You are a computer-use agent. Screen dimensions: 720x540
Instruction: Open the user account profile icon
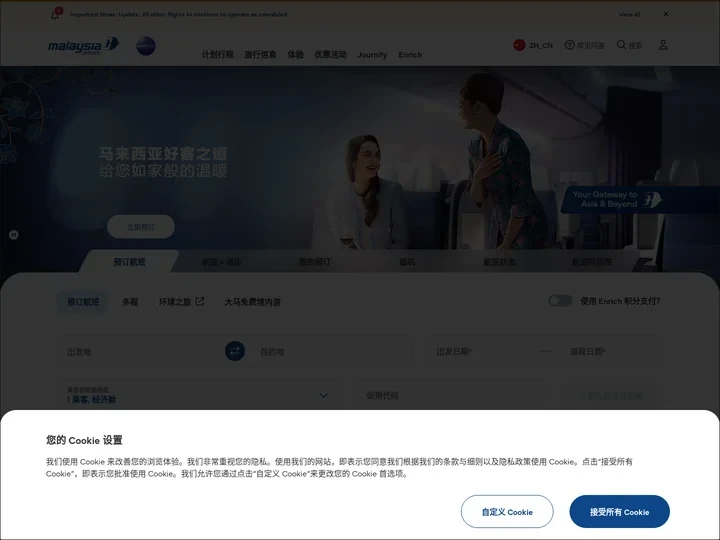pos(663,45)
